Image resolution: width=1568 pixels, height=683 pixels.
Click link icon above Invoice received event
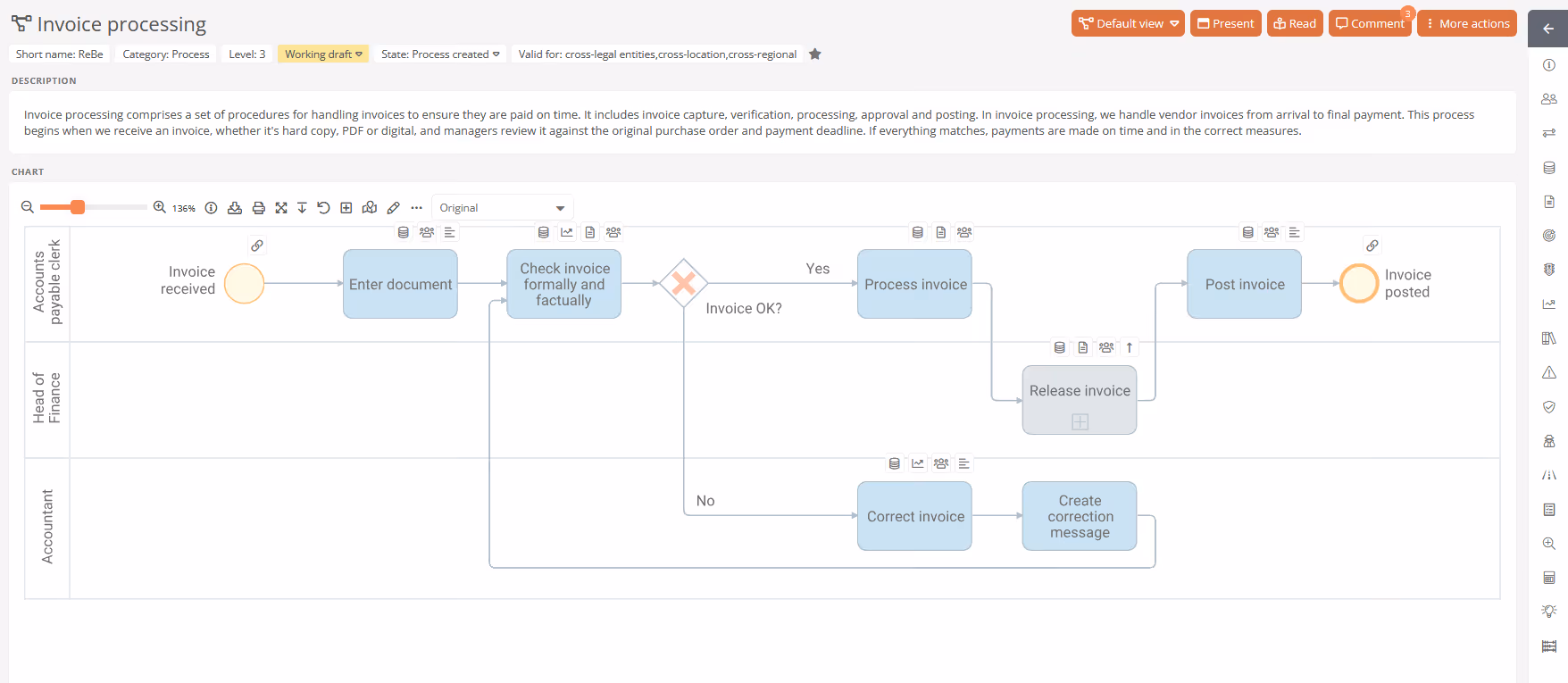[257, 246]
